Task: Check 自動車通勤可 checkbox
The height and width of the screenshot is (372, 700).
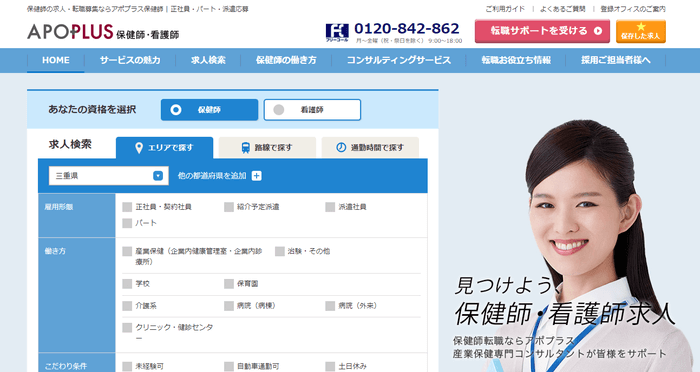Action: tap(229, 367)
